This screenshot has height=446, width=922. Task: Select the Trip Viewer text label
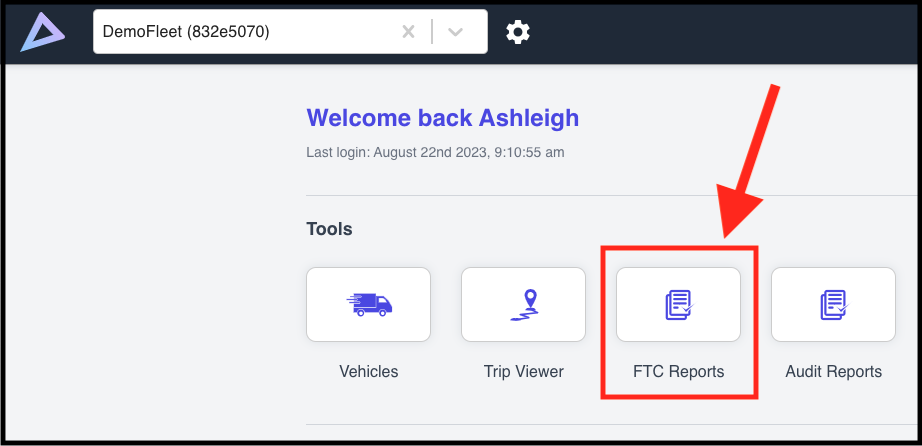pos(523,372)
